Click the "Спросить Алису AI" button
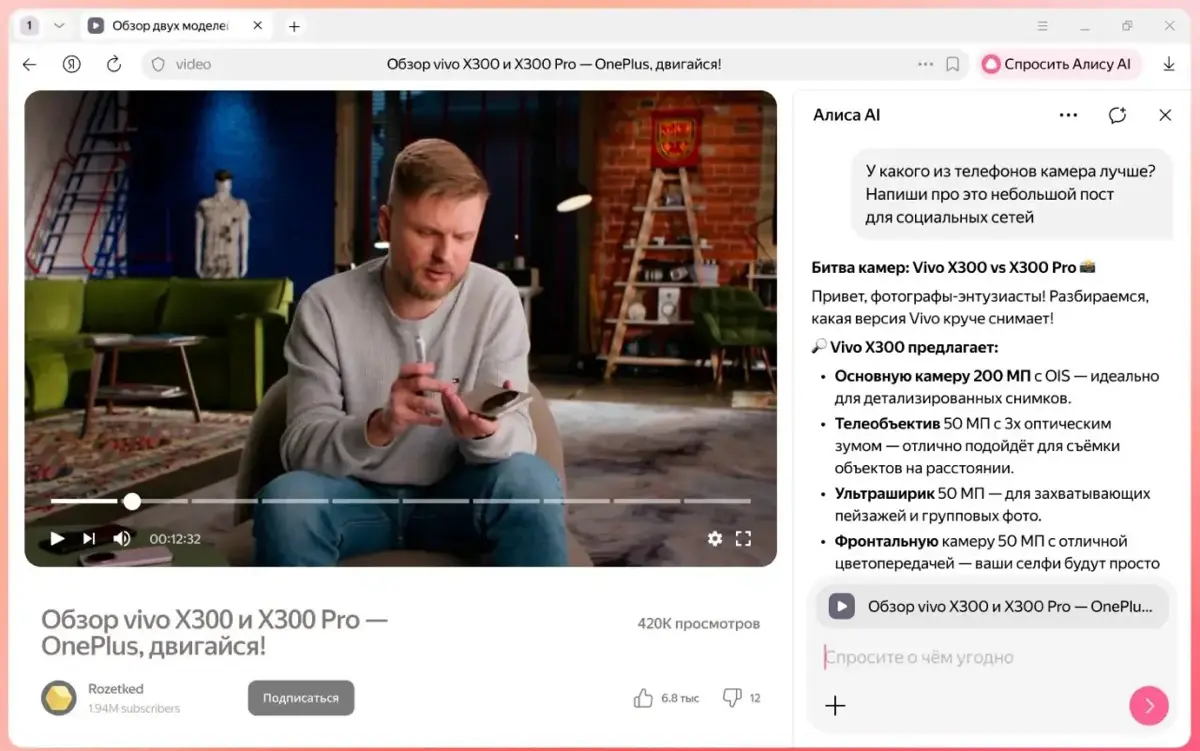Screen dimensions: 1200x751 [1059, 64]
